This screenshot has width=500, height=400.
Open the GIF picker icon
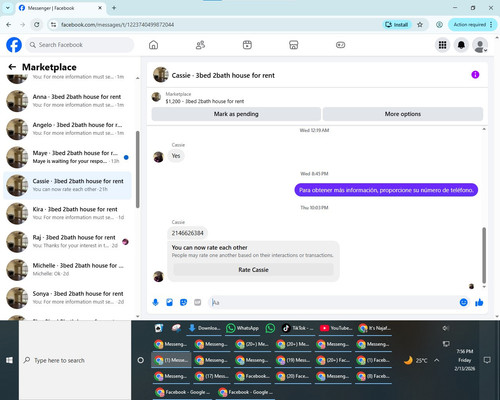(198, 302)
